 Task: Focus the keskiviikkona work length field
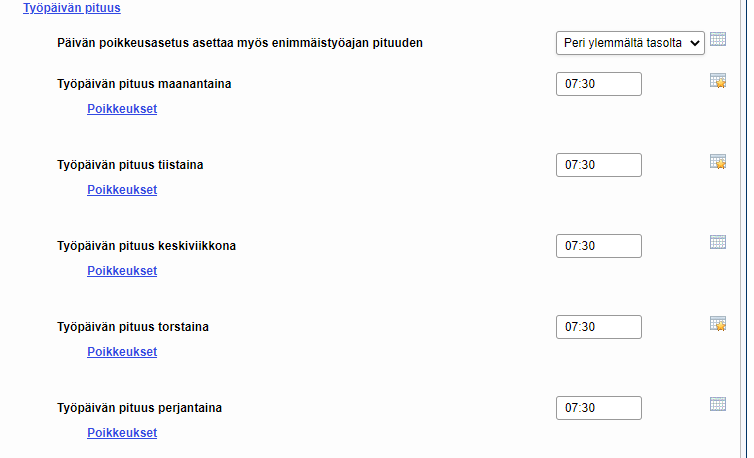(x=599, y=246)
